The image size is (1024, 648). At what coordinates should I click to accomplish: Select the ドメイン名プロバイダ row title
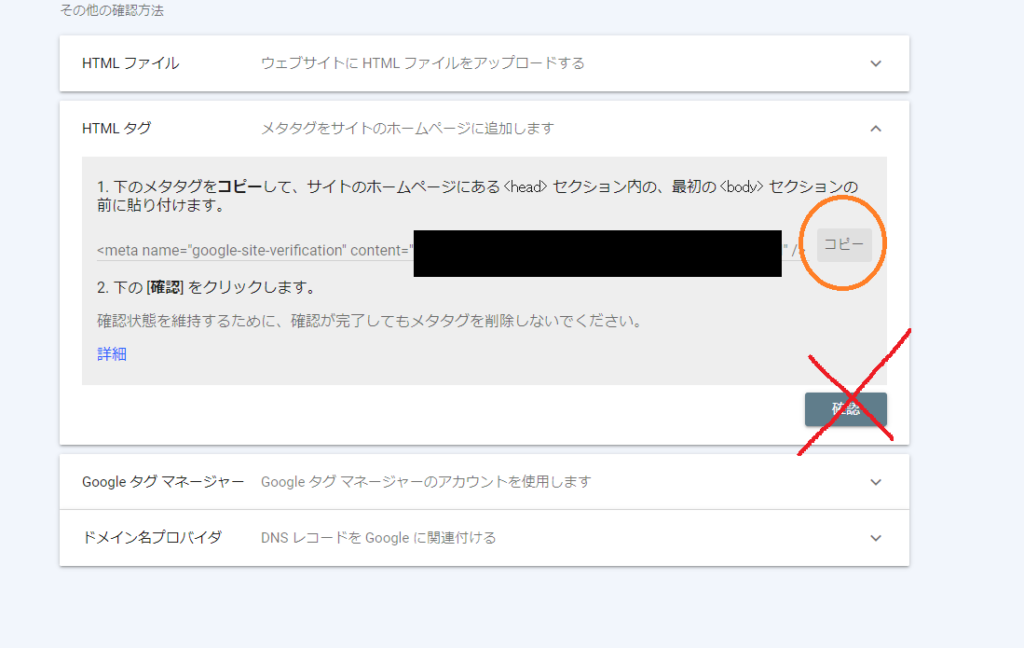pos(152,538)
